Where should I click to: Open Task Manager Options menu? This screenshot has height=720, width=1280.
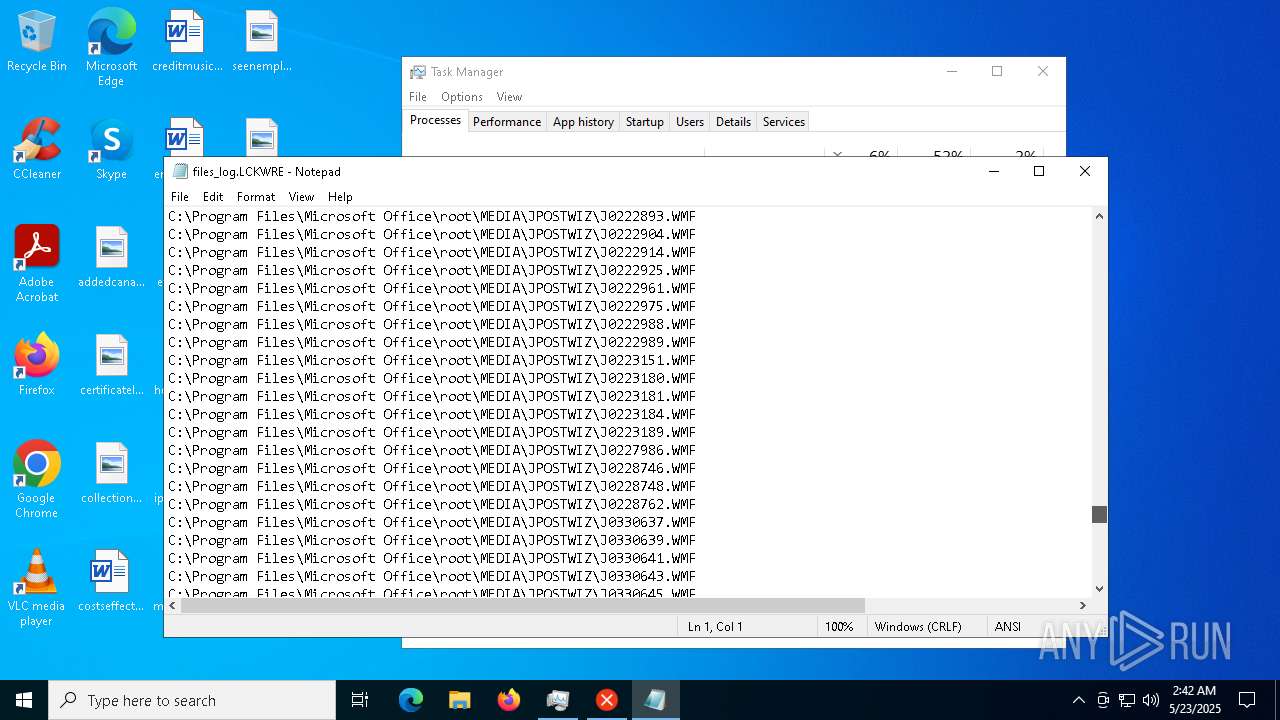point(462,97)
